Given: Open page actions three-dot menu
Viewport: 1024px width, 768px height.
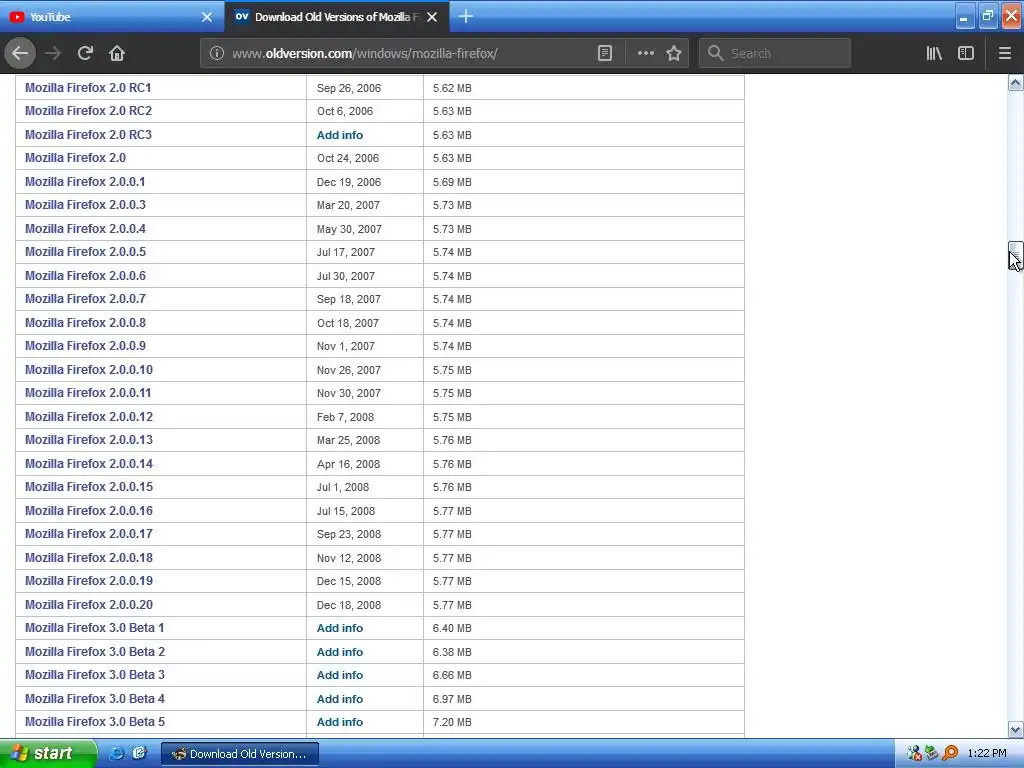Looking at the screenshot, I should click(x=645, y=53).
